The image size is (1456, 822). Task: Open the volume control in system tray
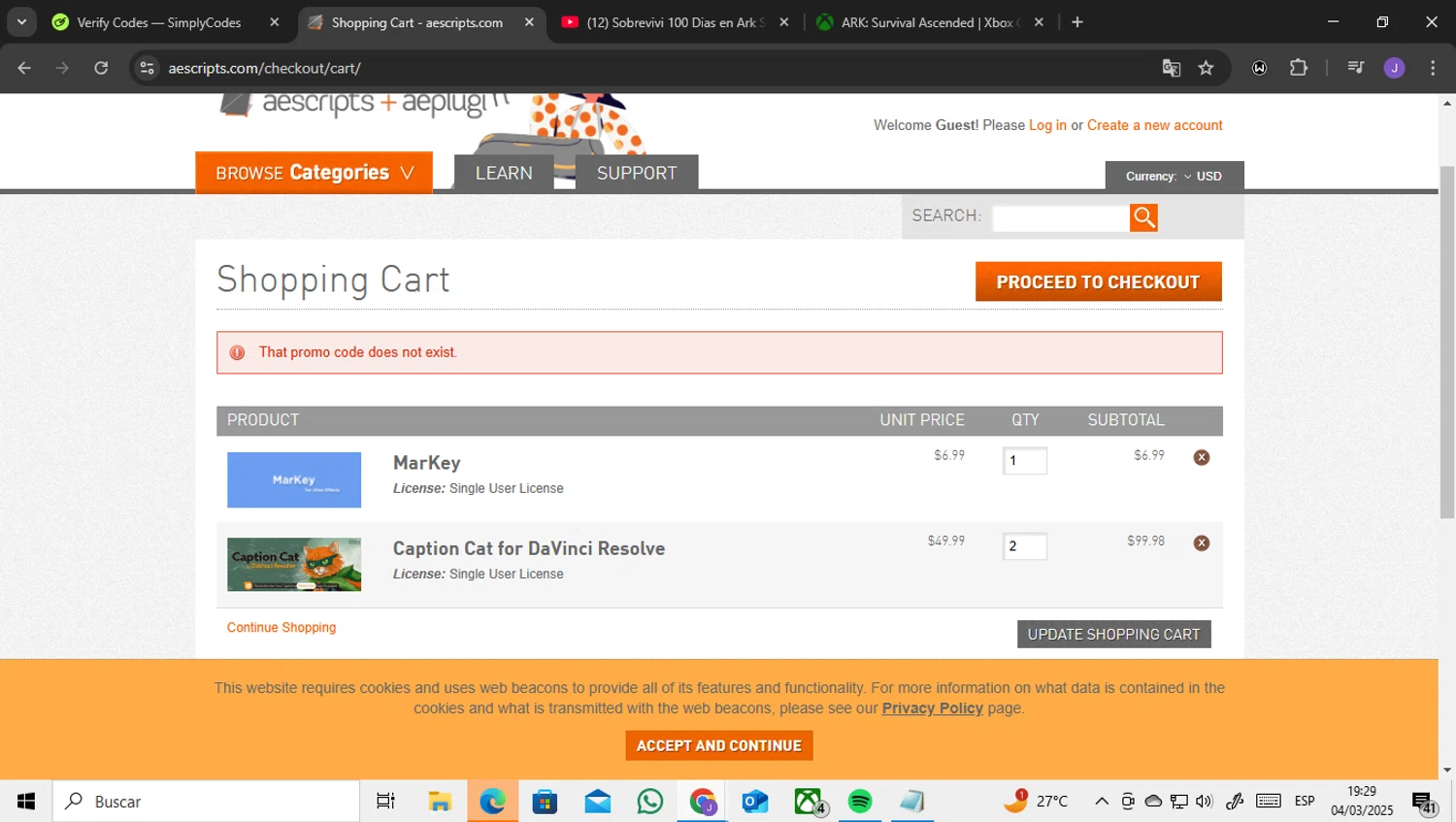click(1205, 802)
